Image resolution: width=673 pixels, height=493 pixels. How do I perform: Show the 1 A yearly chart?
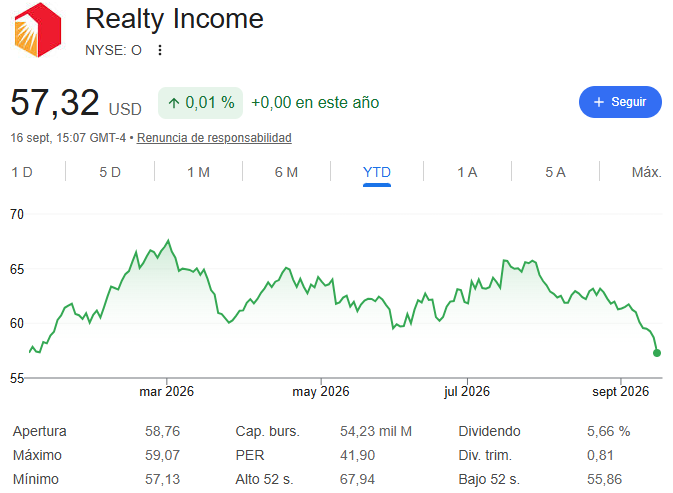tap(467, 172)
